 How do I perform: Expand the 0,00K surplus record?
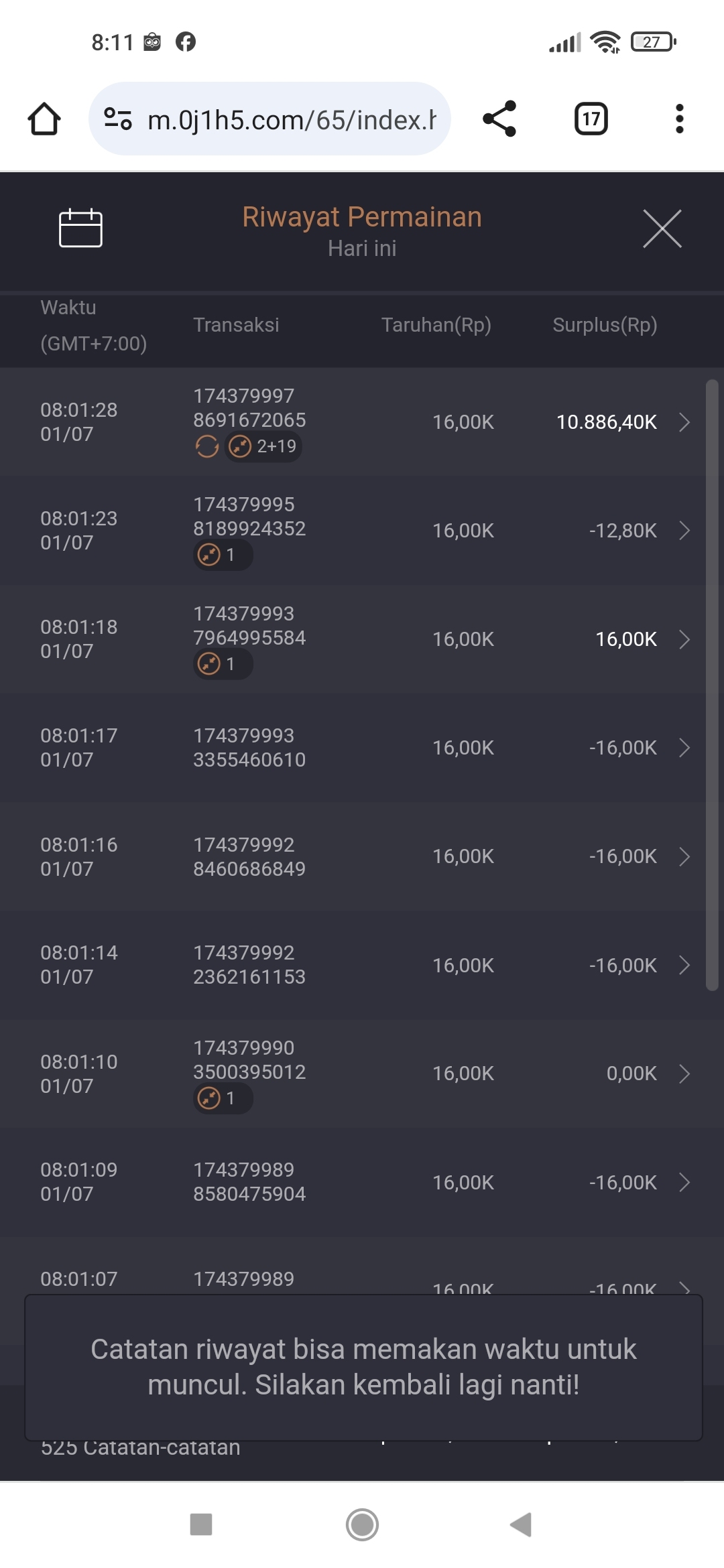684,1073
